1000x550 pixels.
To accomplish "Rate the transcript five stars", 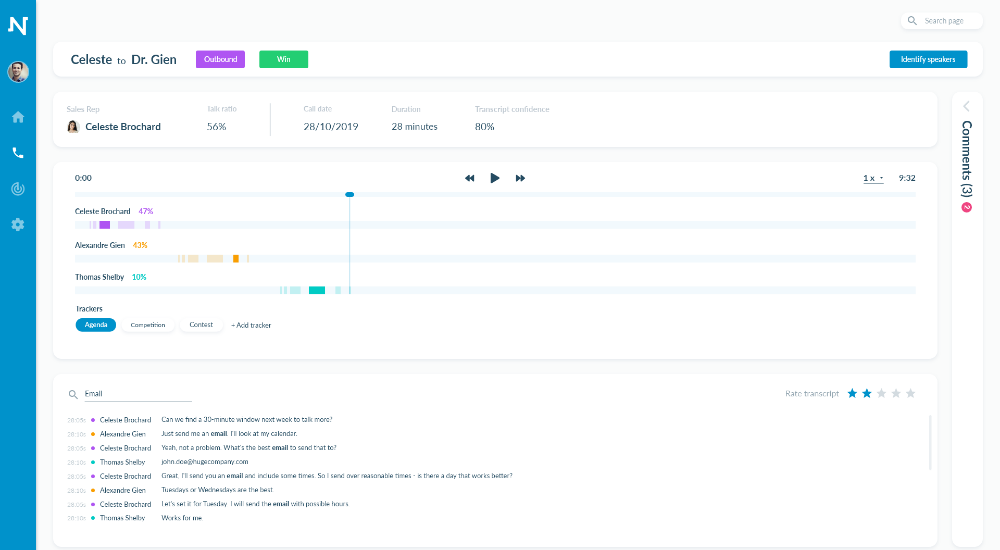I will coord(910,394).
